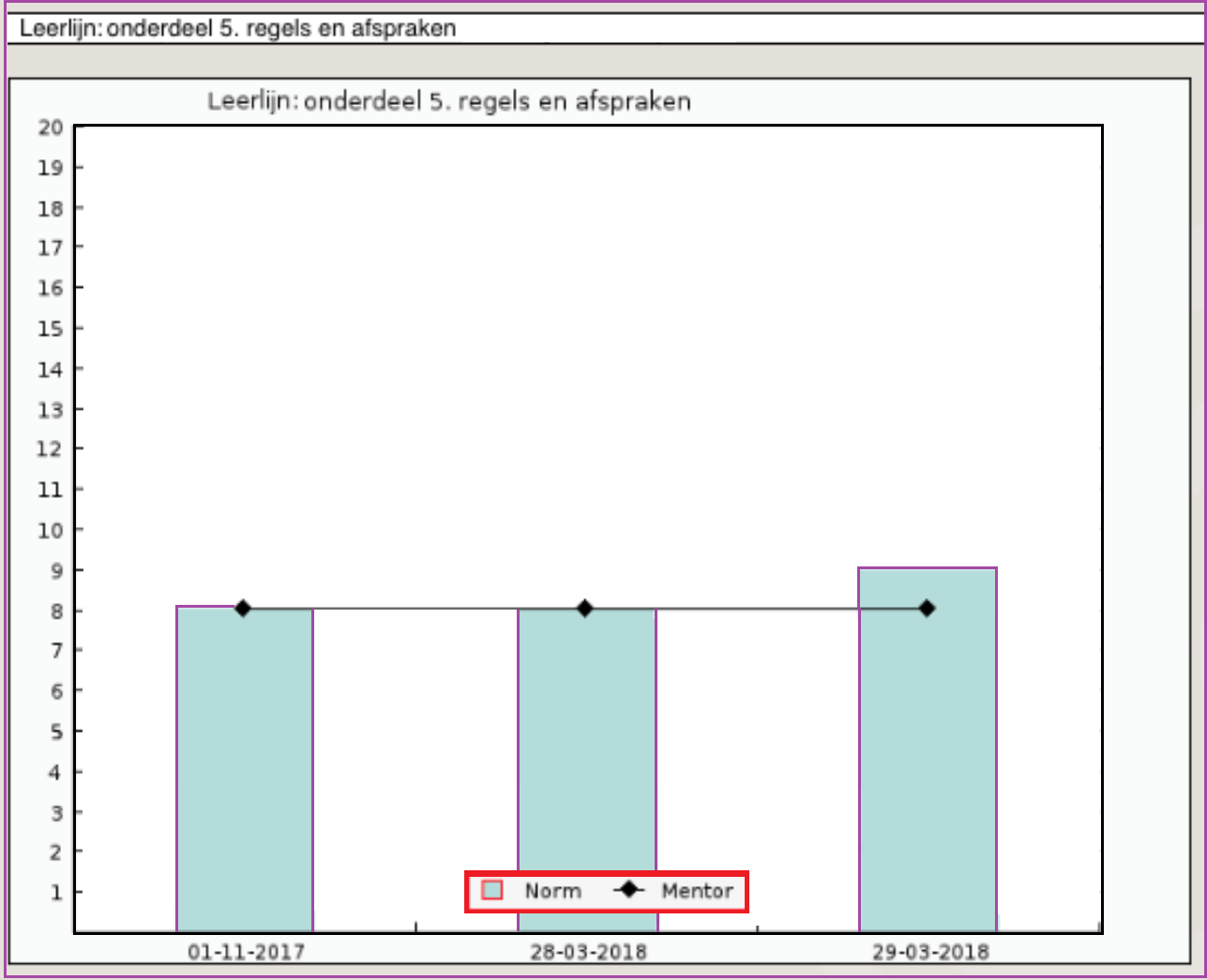Click the y-axis value 10
1207x980 pixels.
click(x=51, y=530)
